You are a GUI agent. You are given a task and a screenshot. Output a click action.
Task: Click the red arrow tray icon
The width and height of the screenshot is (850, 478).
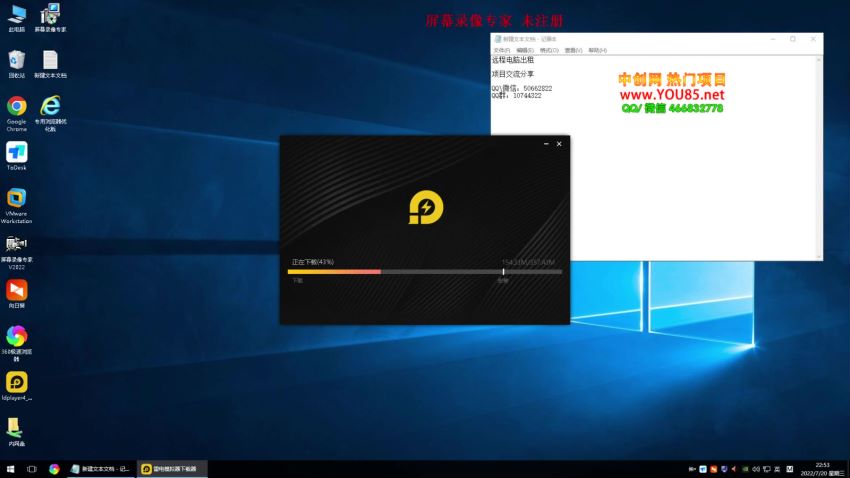pos(734,469)
